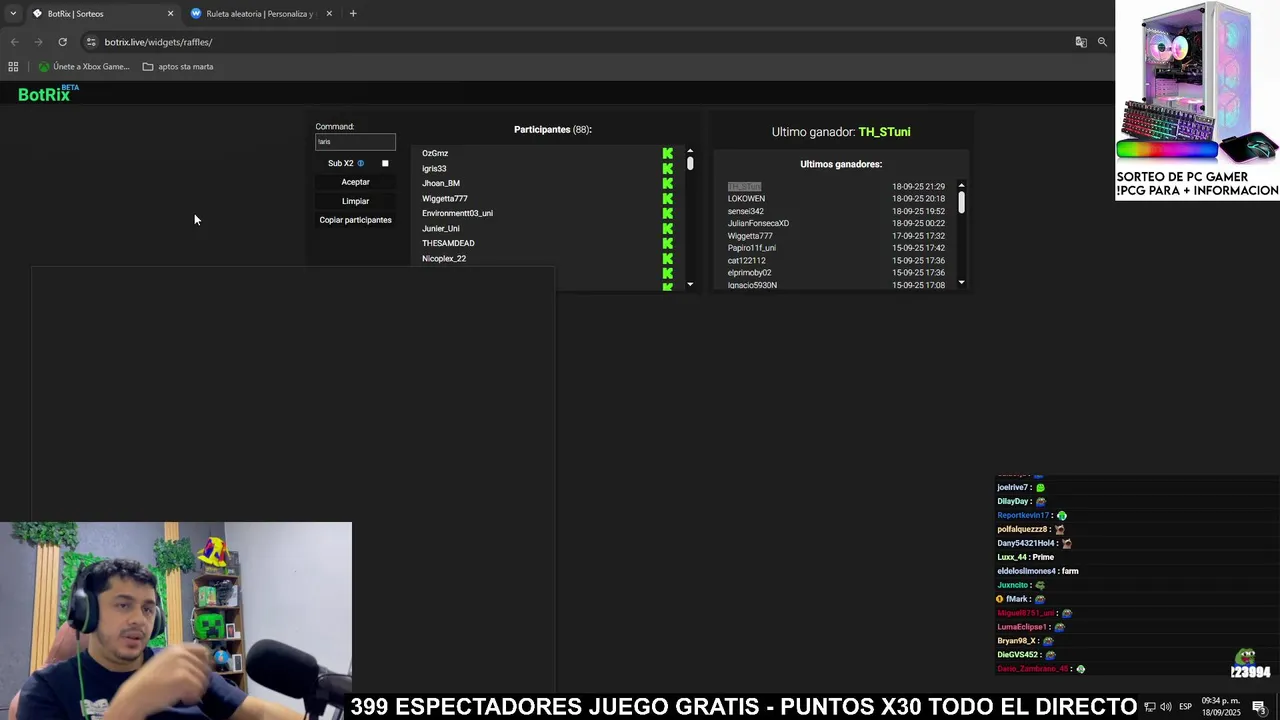Viewport: 1280px width, 720px height.
Task: Click the zoom magnifier in address bar
Action: point(1102,42)
